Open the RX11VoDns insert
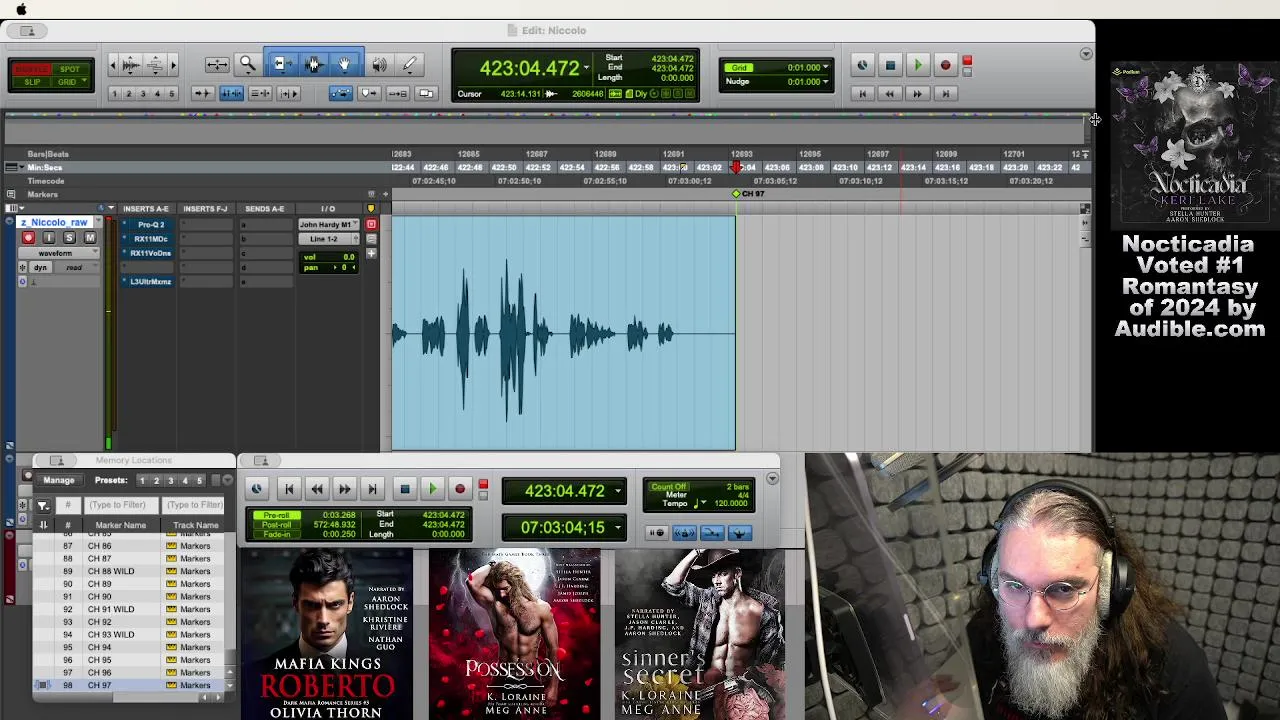 point(150,253)
